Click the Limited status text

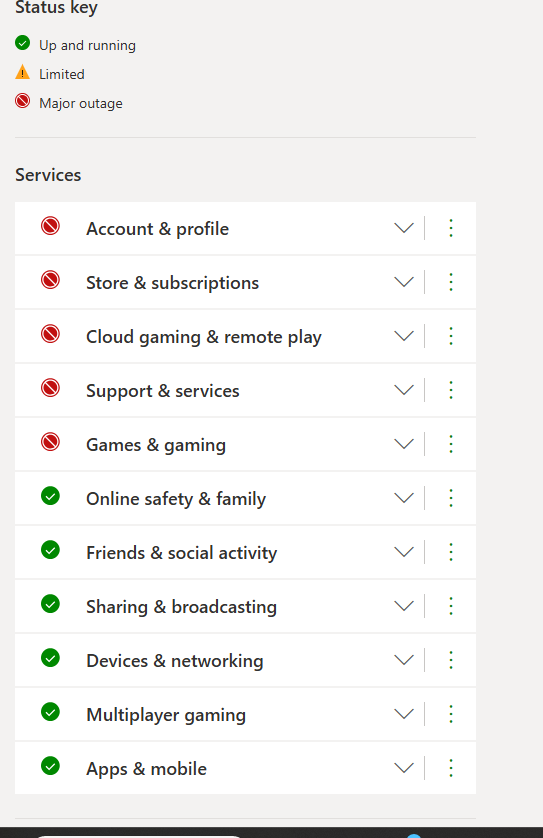tap(62, 74)
